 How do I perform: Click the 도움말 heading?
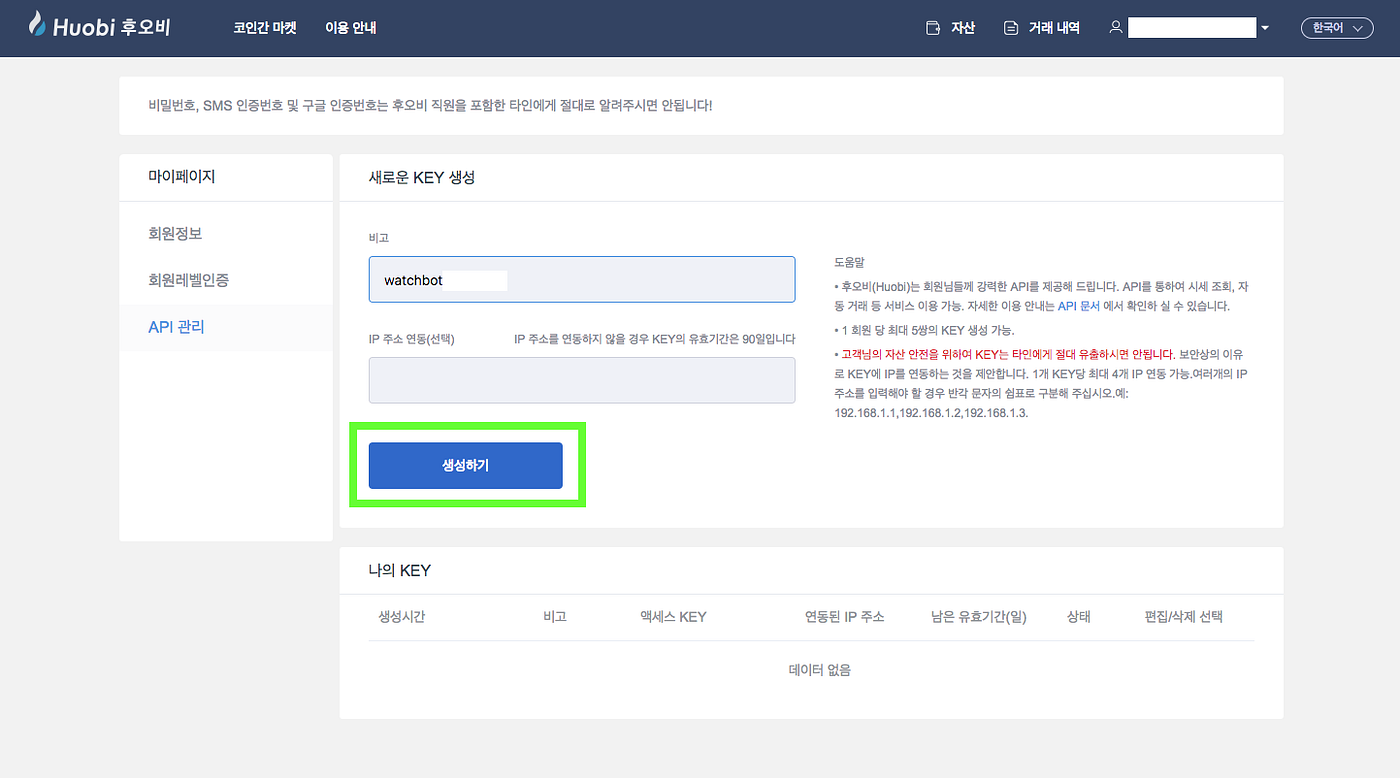pyautogui.click(x=850, y=263)
